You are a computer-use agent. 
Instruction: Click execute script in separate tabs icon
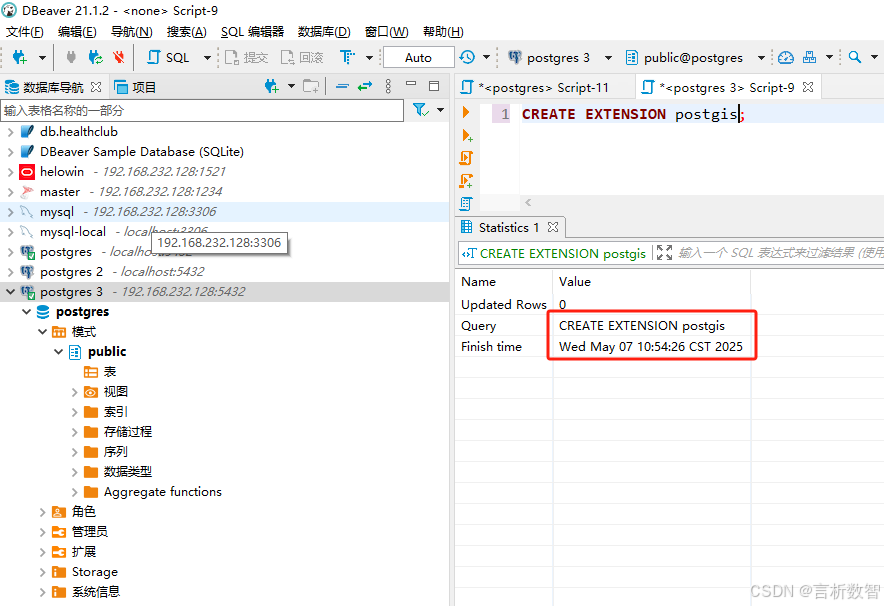(x=466, y=180)
